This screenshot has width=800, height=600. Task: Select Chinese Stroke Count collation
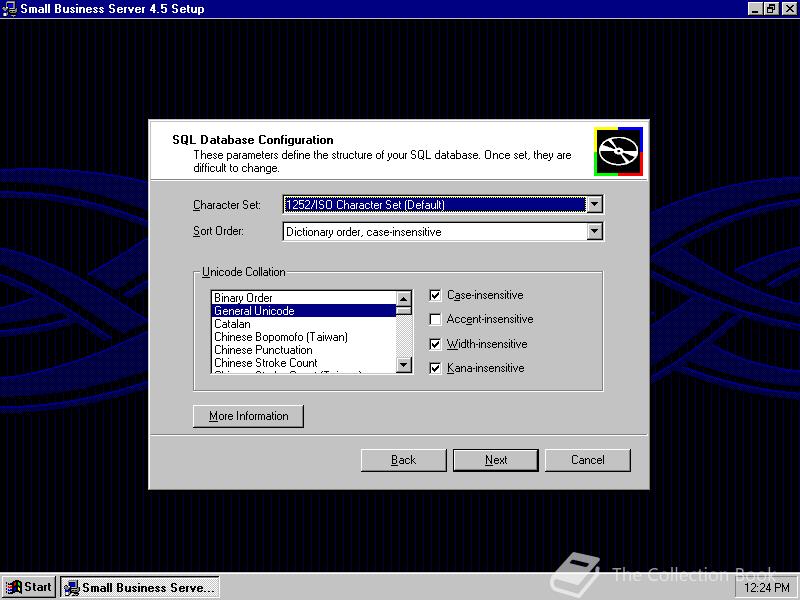[x=304, y=363]
